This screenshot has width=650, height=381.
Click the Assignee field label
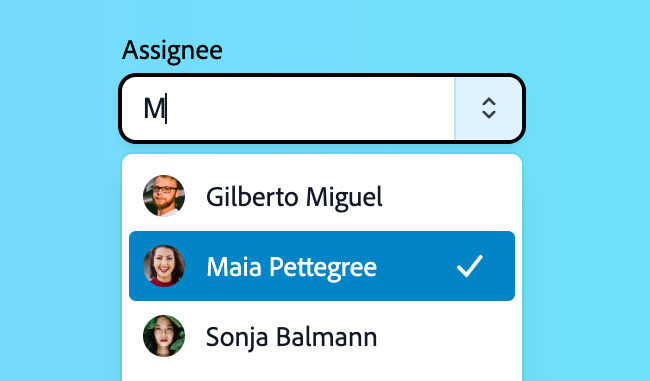[x=172, y=51]
